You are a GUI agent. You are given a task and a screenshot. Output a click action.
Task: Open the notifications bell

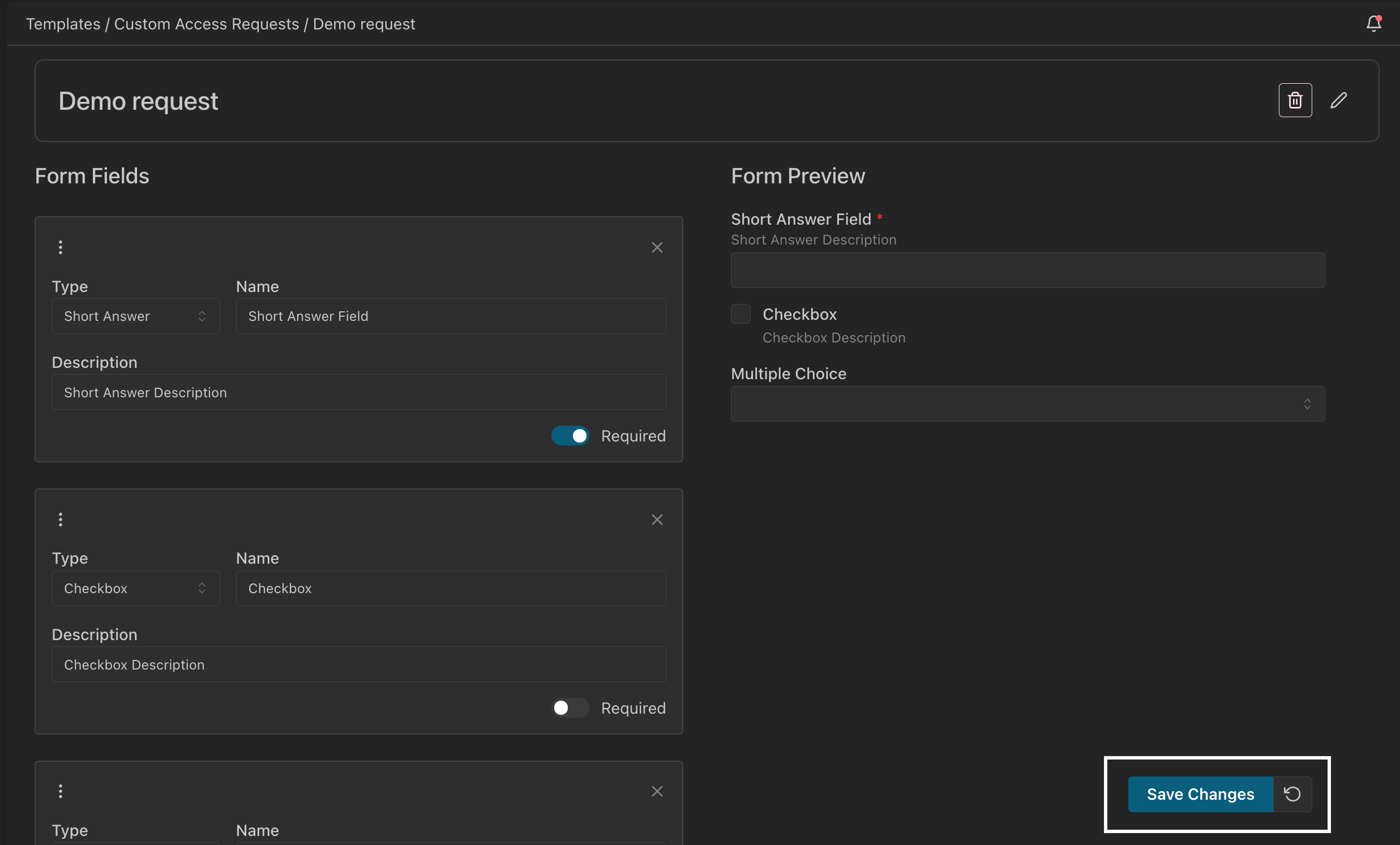1373,24
